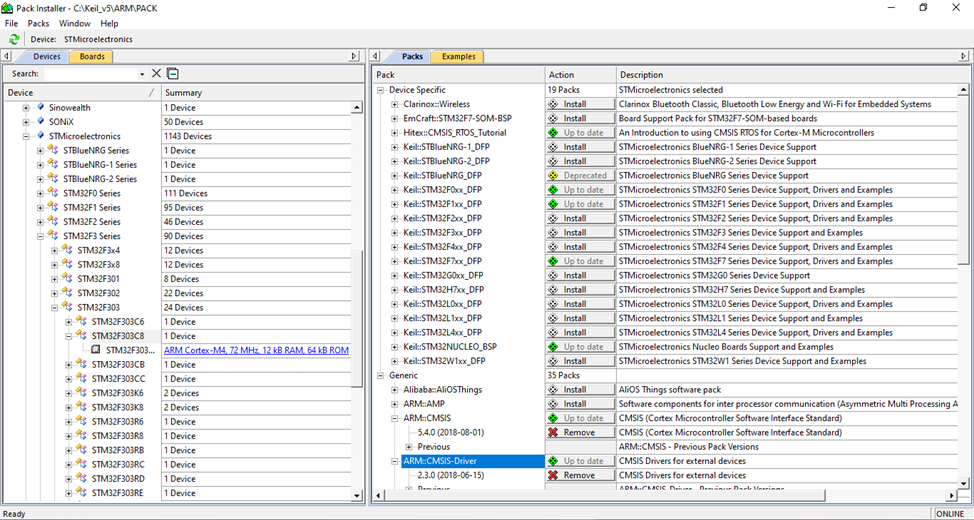Click inside the Search input field
This screenshot has height=520, width=974.
coord(90,74)
